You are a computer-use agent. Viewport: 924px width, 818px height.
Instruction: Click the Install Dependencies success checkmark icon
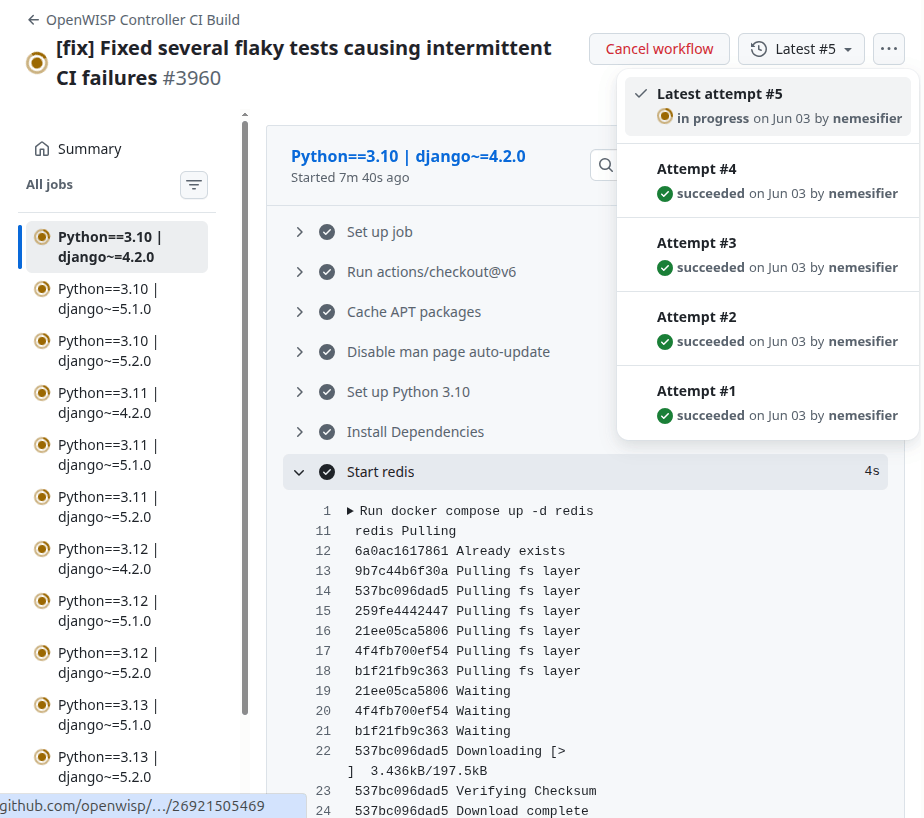[327, 433]
